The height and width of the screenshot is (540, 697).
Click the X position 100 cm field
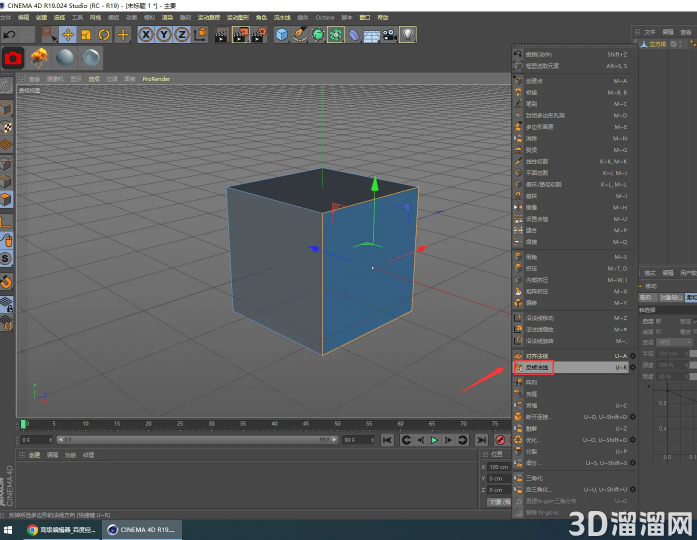pyautogui.click(x=499, y=467)
